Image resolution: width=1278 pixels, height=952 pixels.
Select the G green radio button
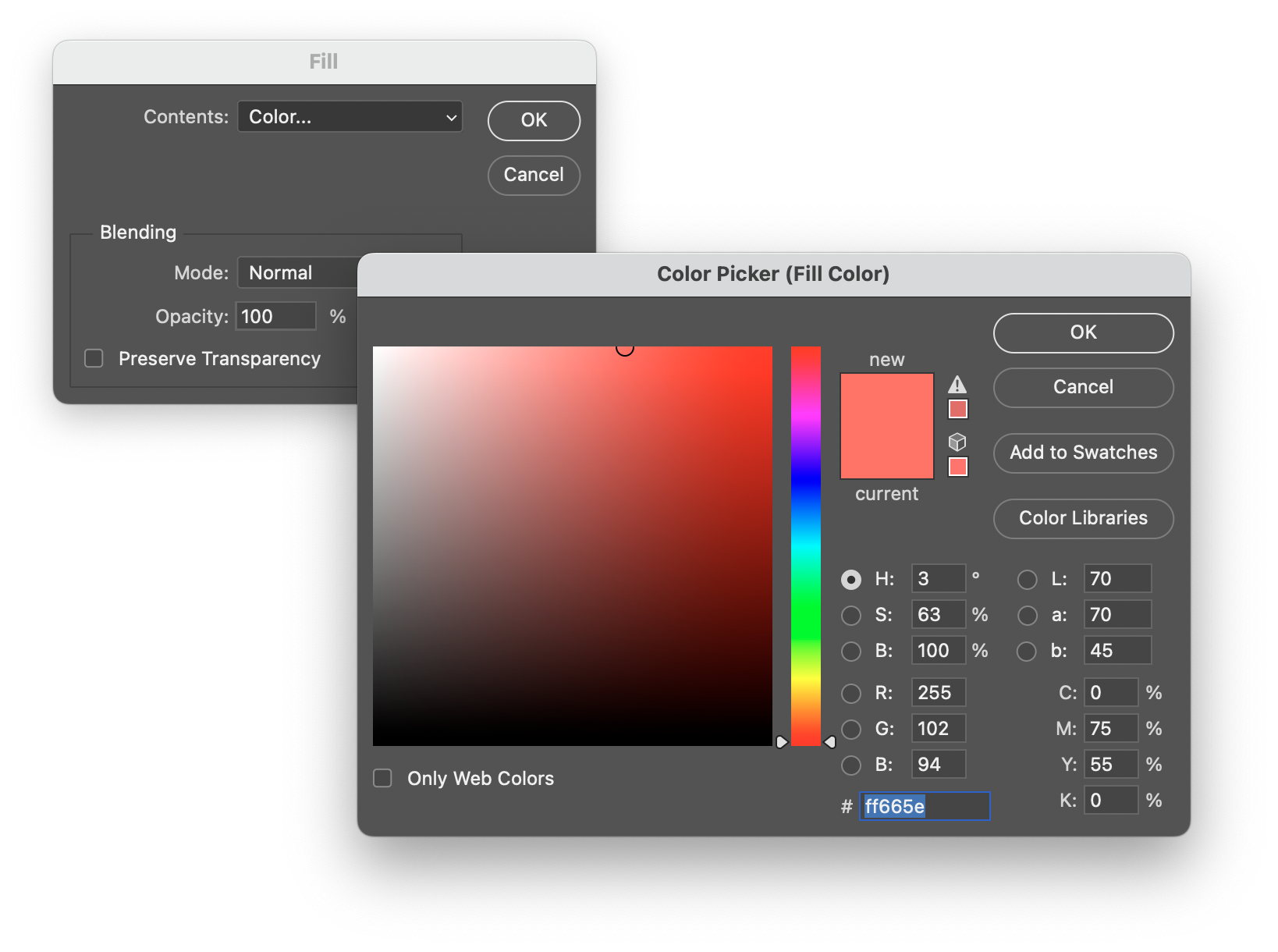coord(851,730)
